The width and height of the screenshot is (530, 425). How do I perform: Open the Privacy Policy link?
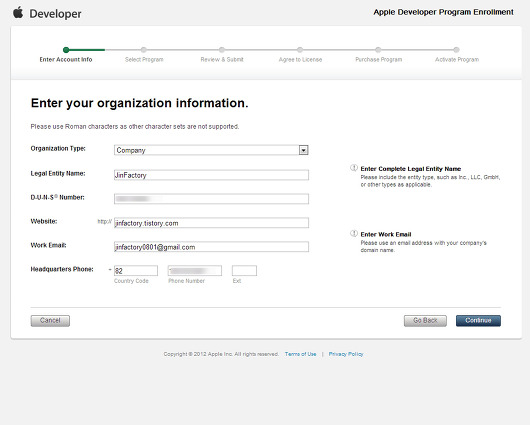point(346,354)
